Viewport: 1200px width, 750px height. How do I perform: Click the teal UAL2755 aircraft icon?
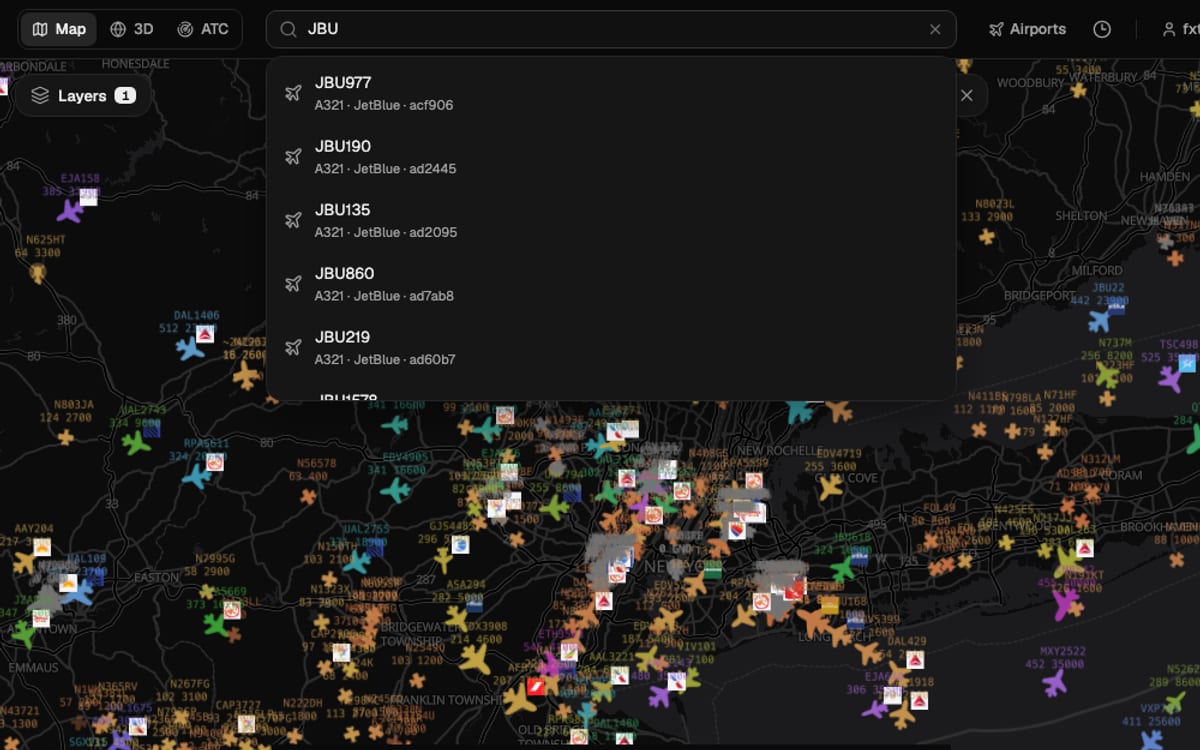[357, 561]
